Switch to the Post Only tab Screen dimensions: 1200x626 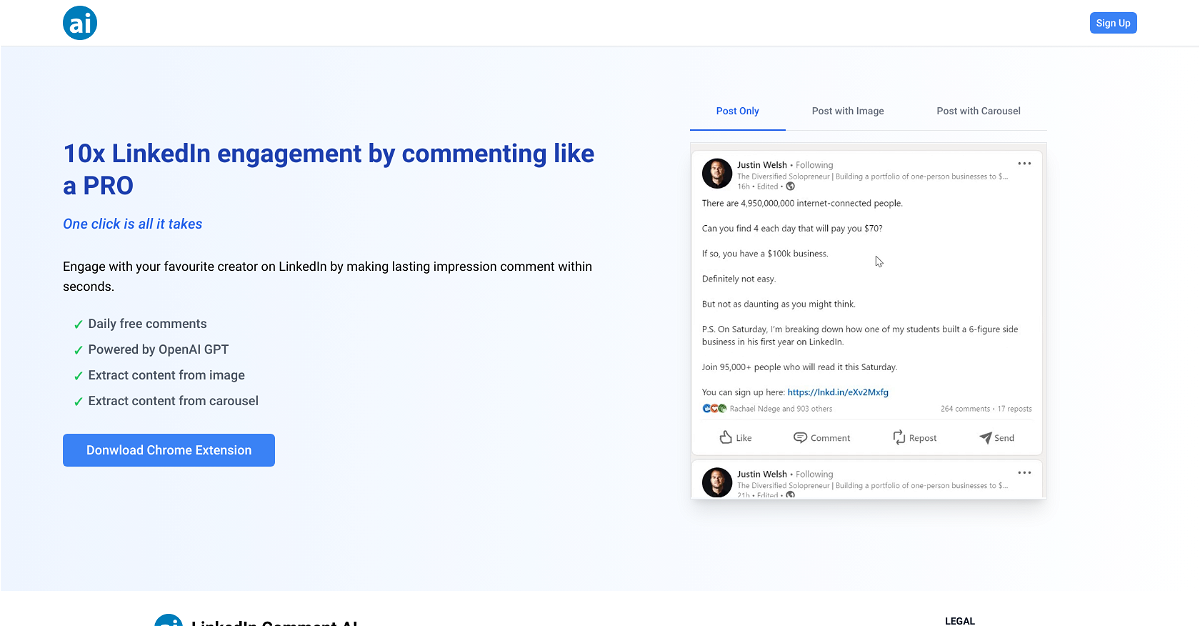[737, 111]
